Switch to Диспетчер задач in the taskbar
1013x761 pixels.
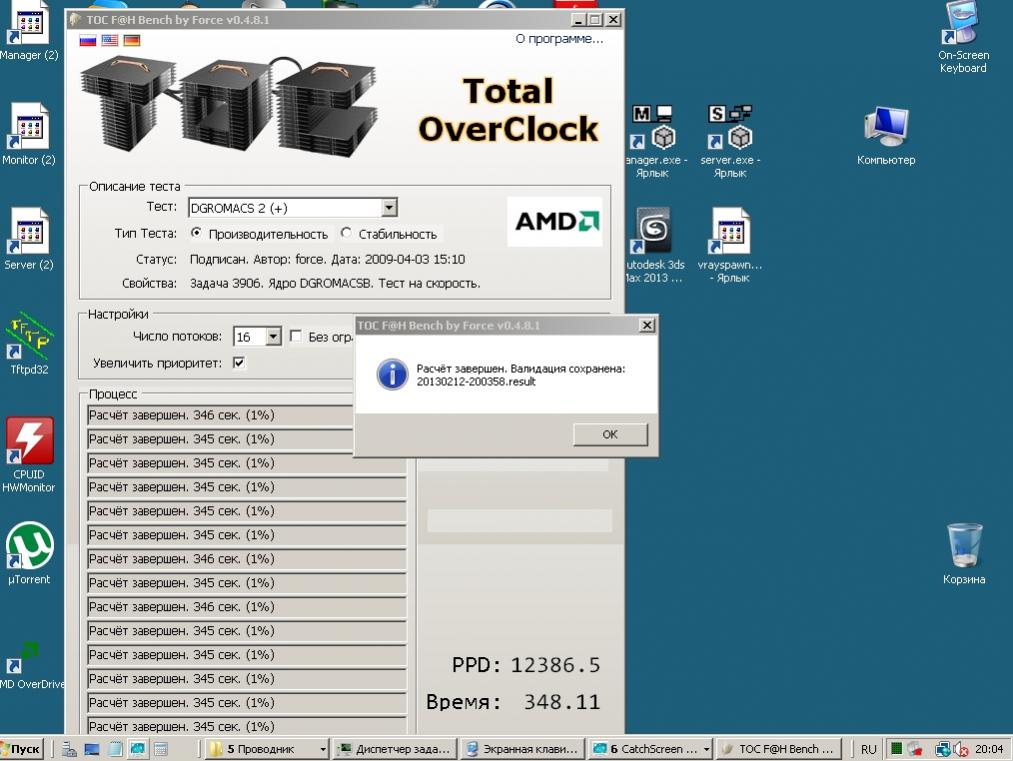395,749
